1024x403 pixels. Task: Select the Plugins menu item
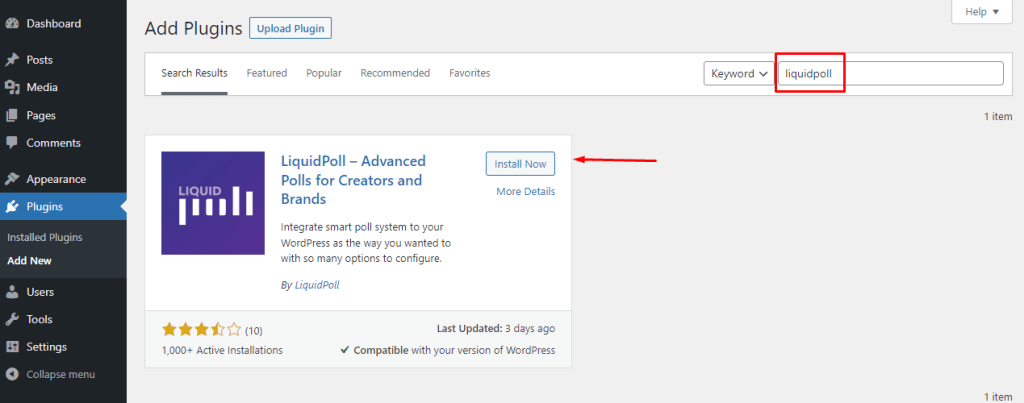tap(63, 207)
